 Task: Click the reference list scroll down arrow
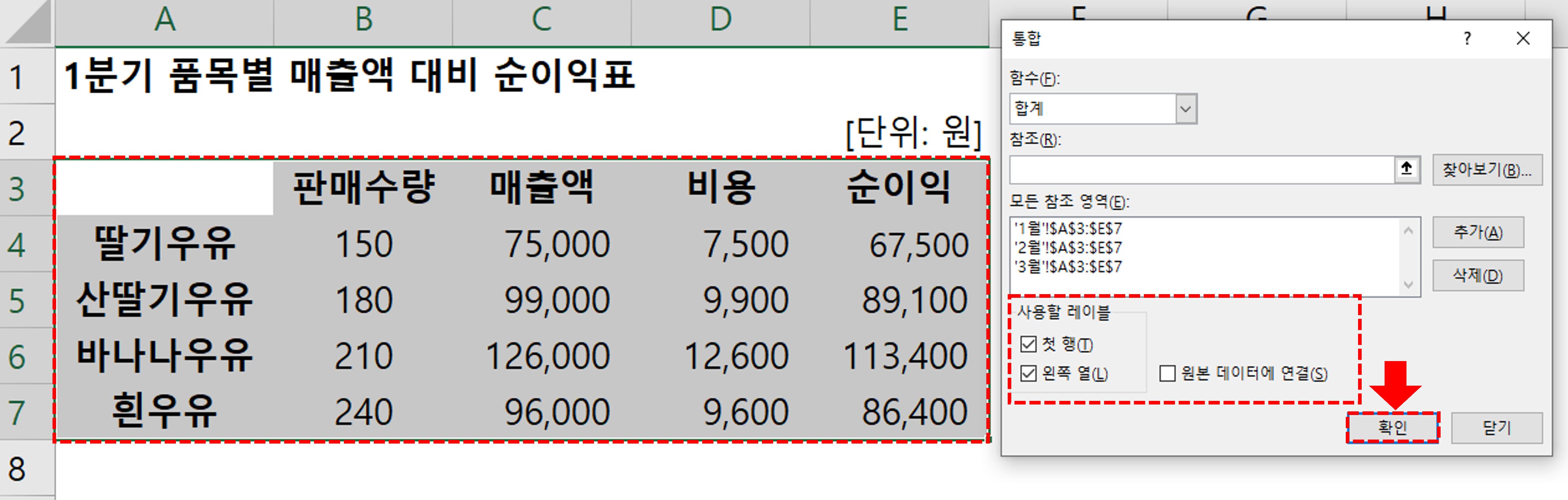tap(1408, 284)
